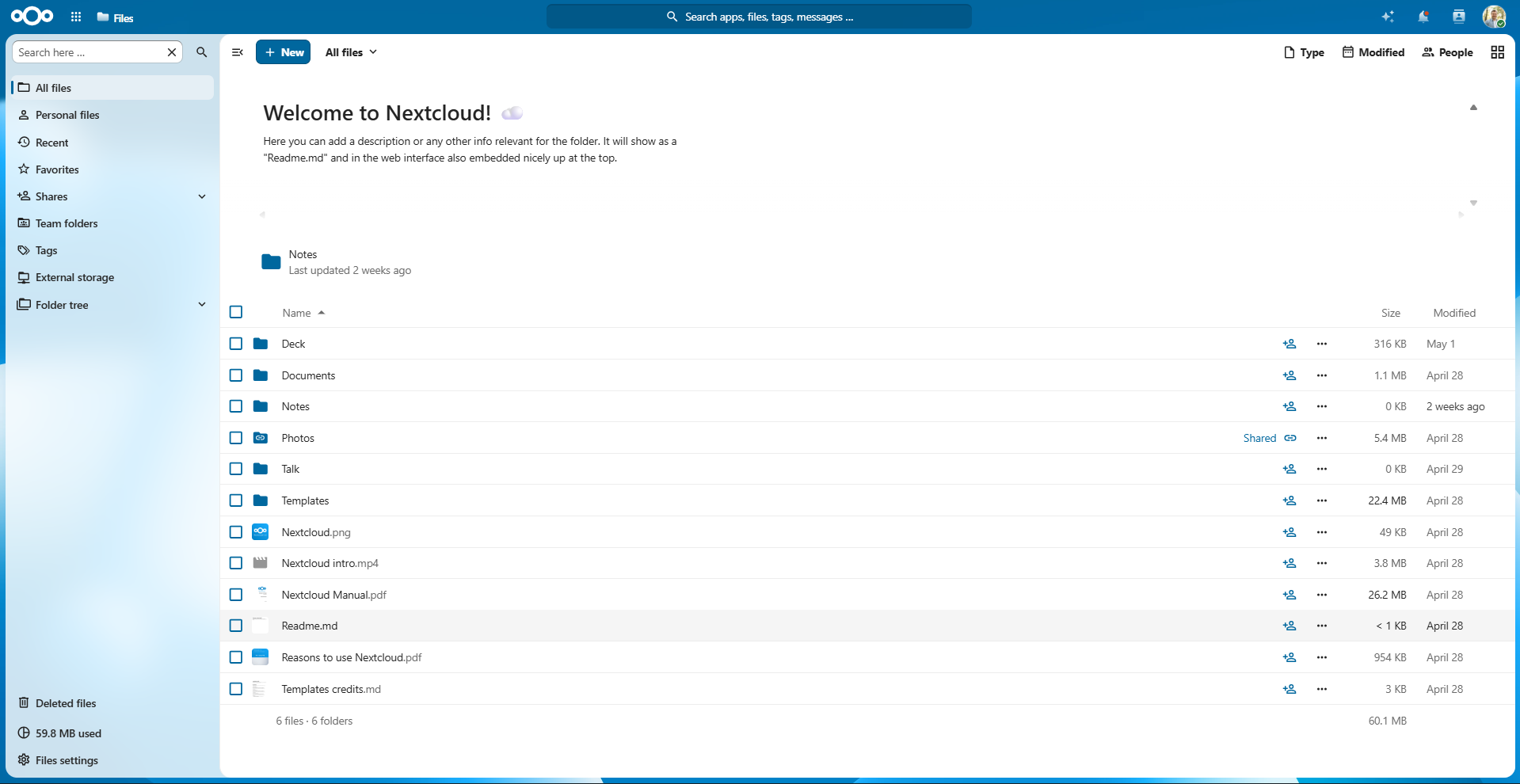Open the recent Notes folder tile

coord(337,262)
